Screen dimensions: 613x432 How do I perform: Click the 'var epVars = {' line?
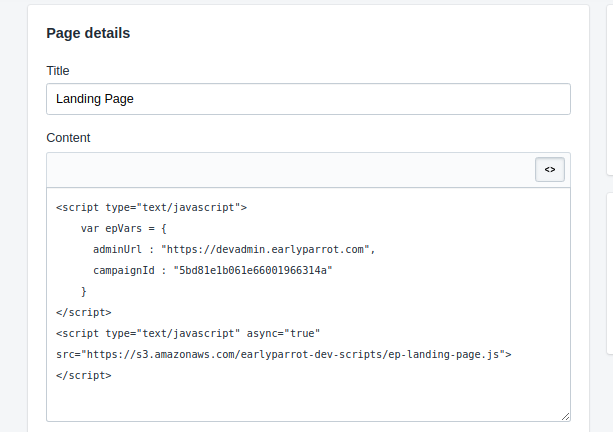click(x=124, y=228)
